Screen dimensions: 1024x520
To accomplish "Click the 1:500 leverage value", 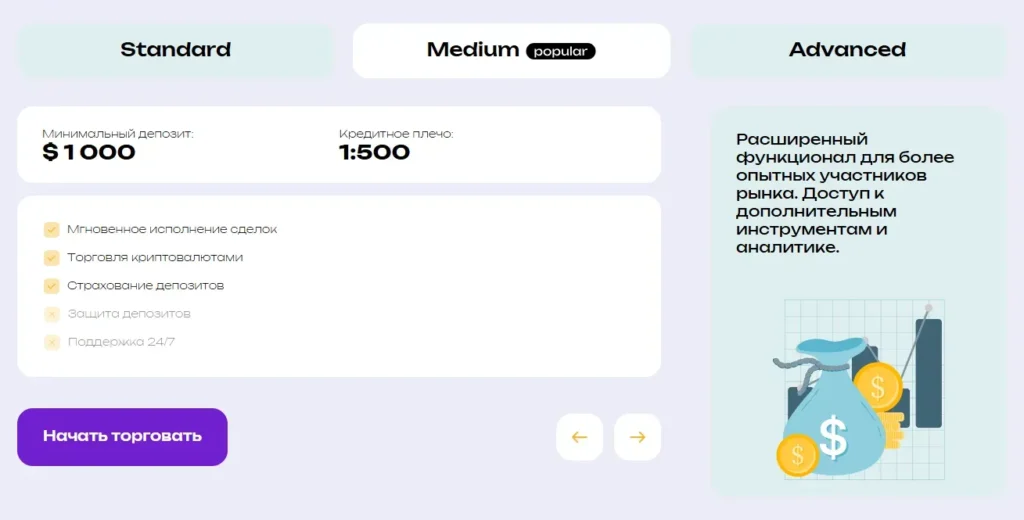I will click(x=374, y=153).
